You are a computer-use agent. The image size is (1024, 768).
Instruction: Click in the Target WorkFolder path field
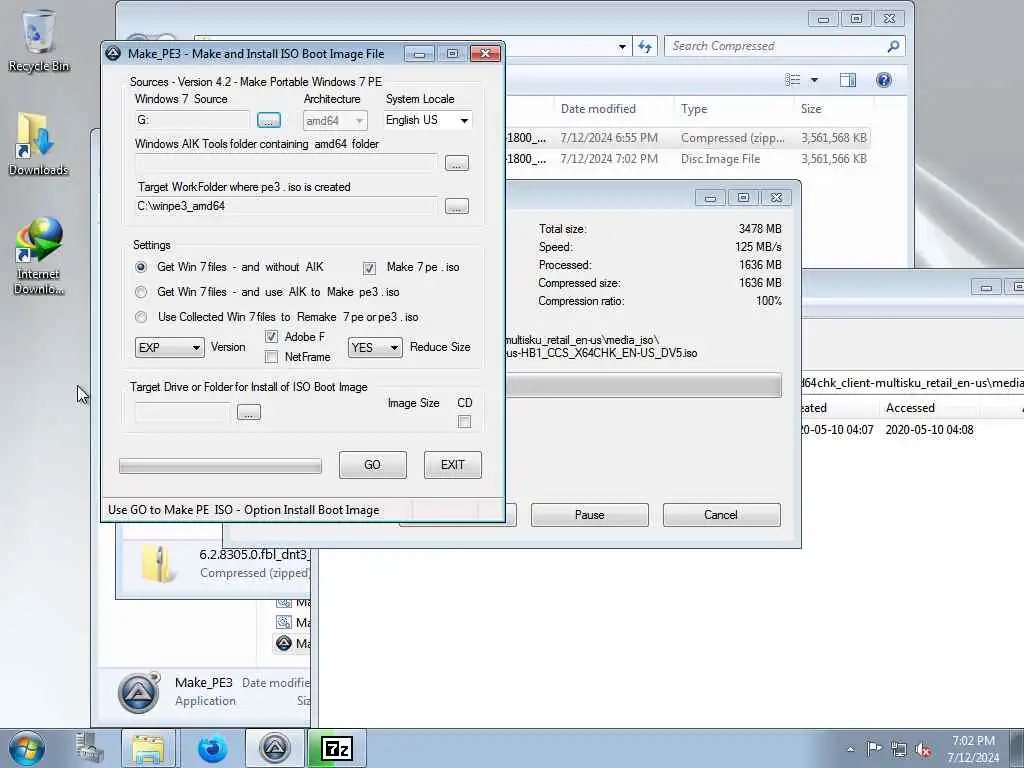pyautogui.click(x=286, y=206)
